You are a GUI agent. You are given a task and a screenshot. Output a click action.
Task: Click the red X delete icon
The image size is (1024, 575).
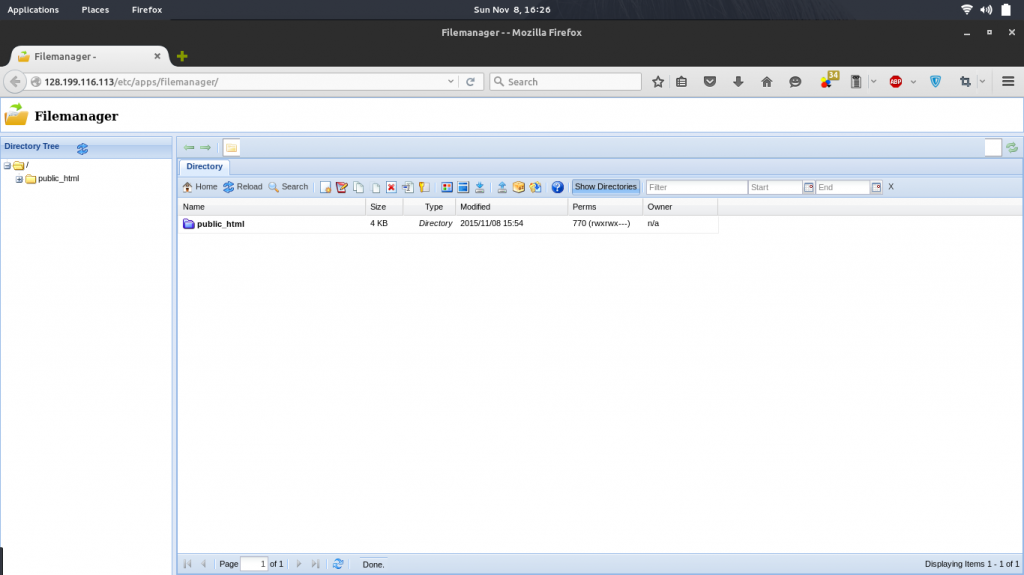[392, 187]
